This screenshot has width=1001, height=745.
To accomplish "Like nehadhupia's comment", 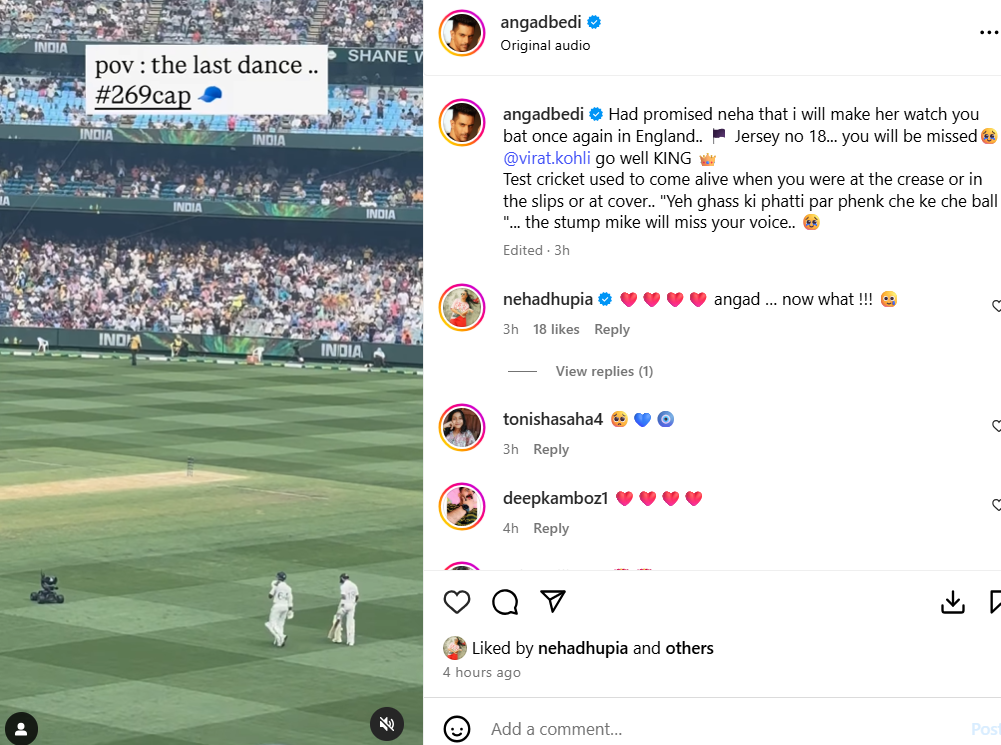I will pyautogui.click(x=996, y=306).
